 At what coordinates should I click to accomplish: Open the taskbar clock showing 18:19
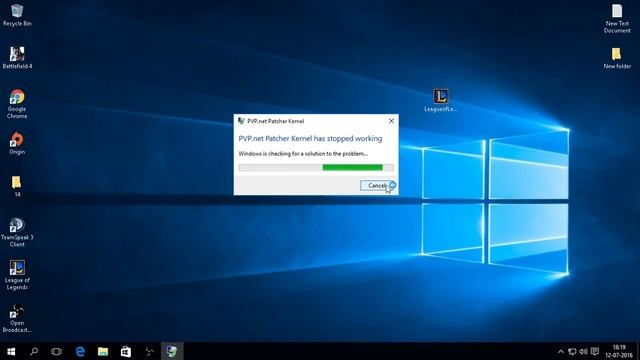pyautogui.click(x=619, y=351)
